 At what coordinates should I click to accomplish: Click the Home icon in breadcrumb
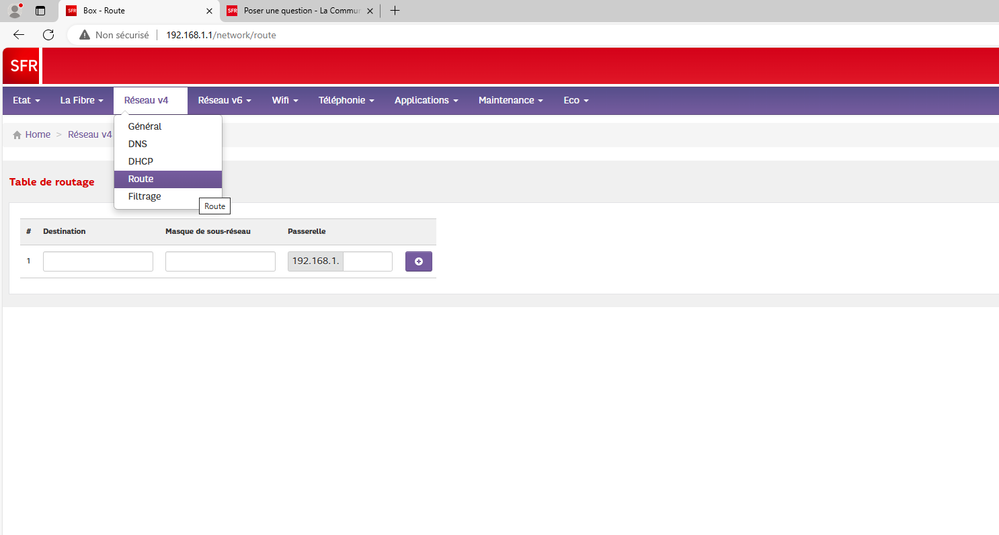[17, 135]
